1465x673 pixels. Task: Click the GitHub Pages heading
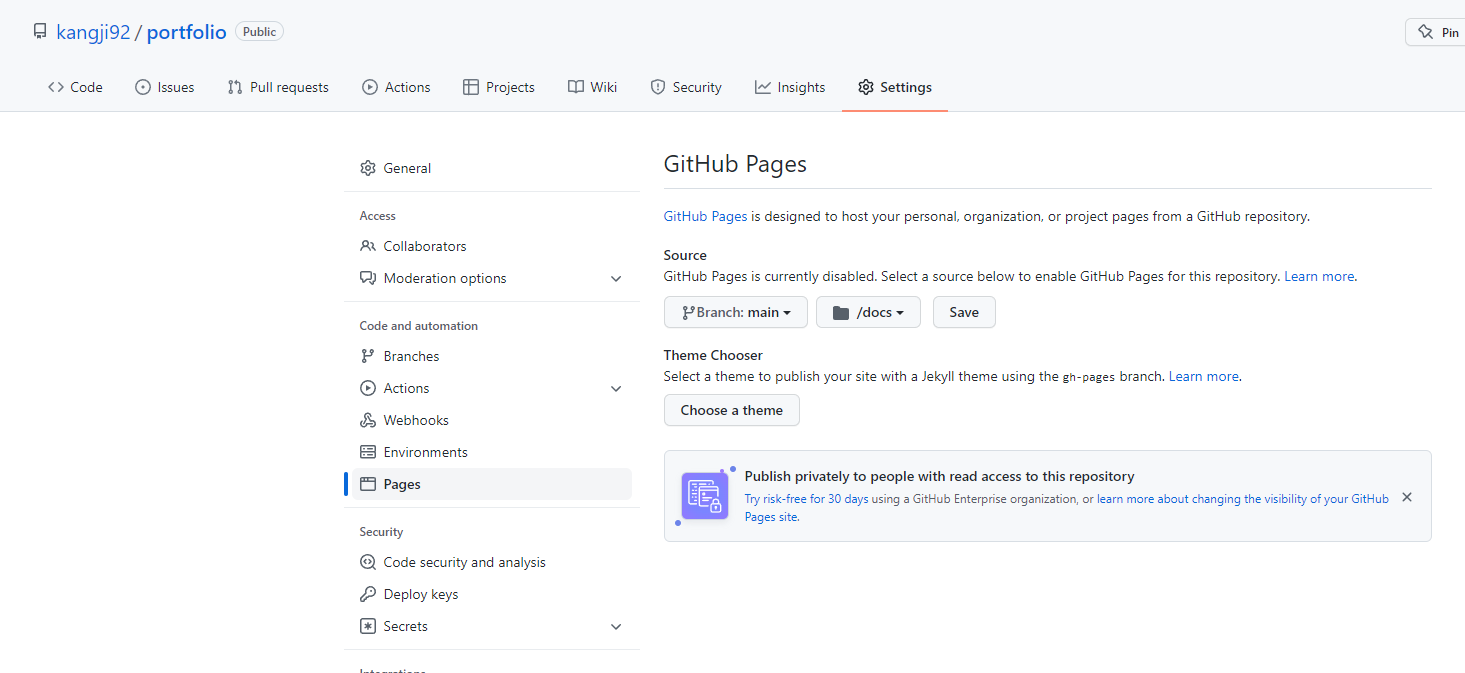tap(735, 164)
